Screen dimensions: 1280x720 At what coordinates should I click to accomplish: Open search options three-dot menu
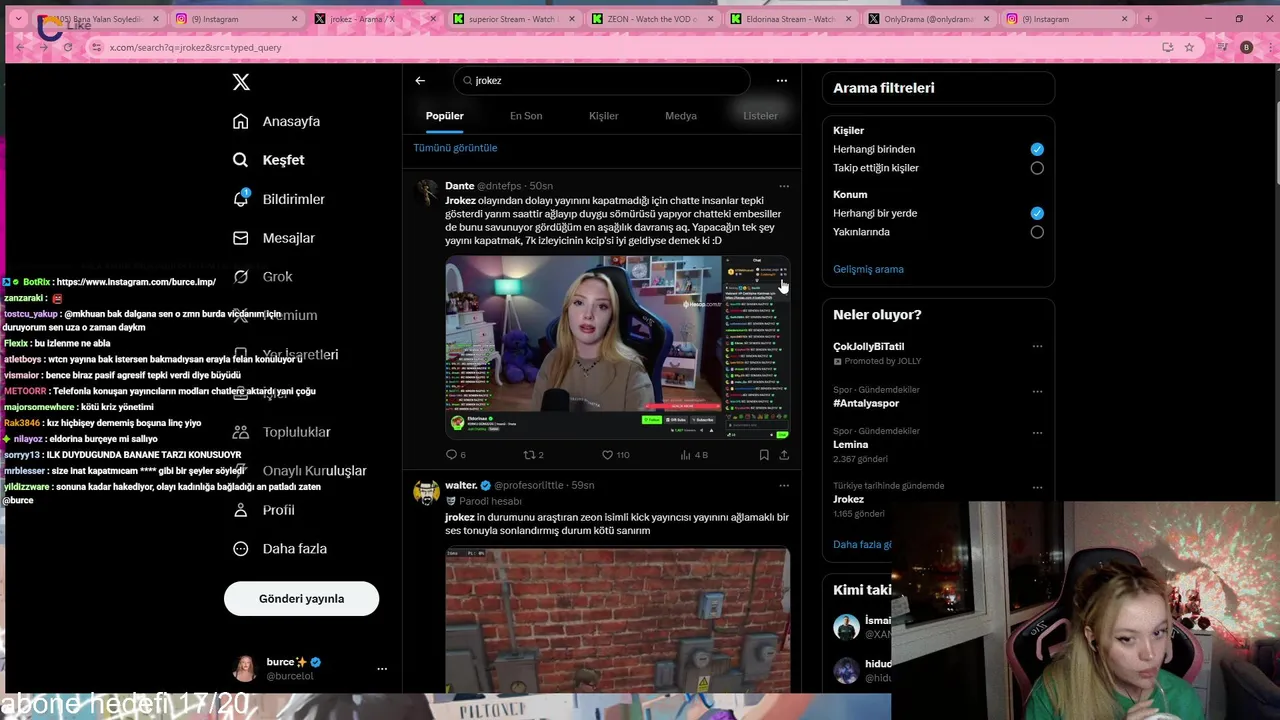(x=782, y=80)
